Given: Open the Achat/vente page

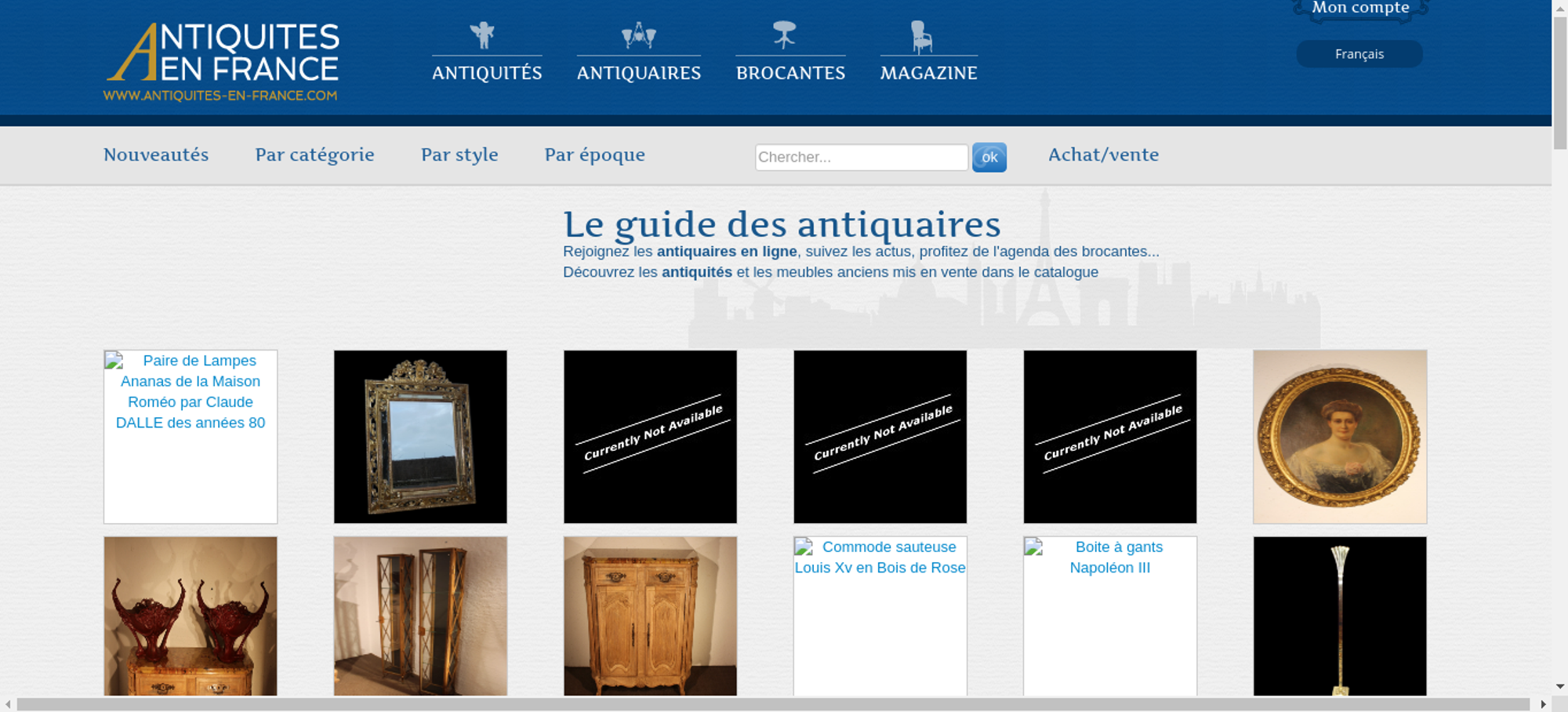Looking at the screenshot, I should (1103, 154).
